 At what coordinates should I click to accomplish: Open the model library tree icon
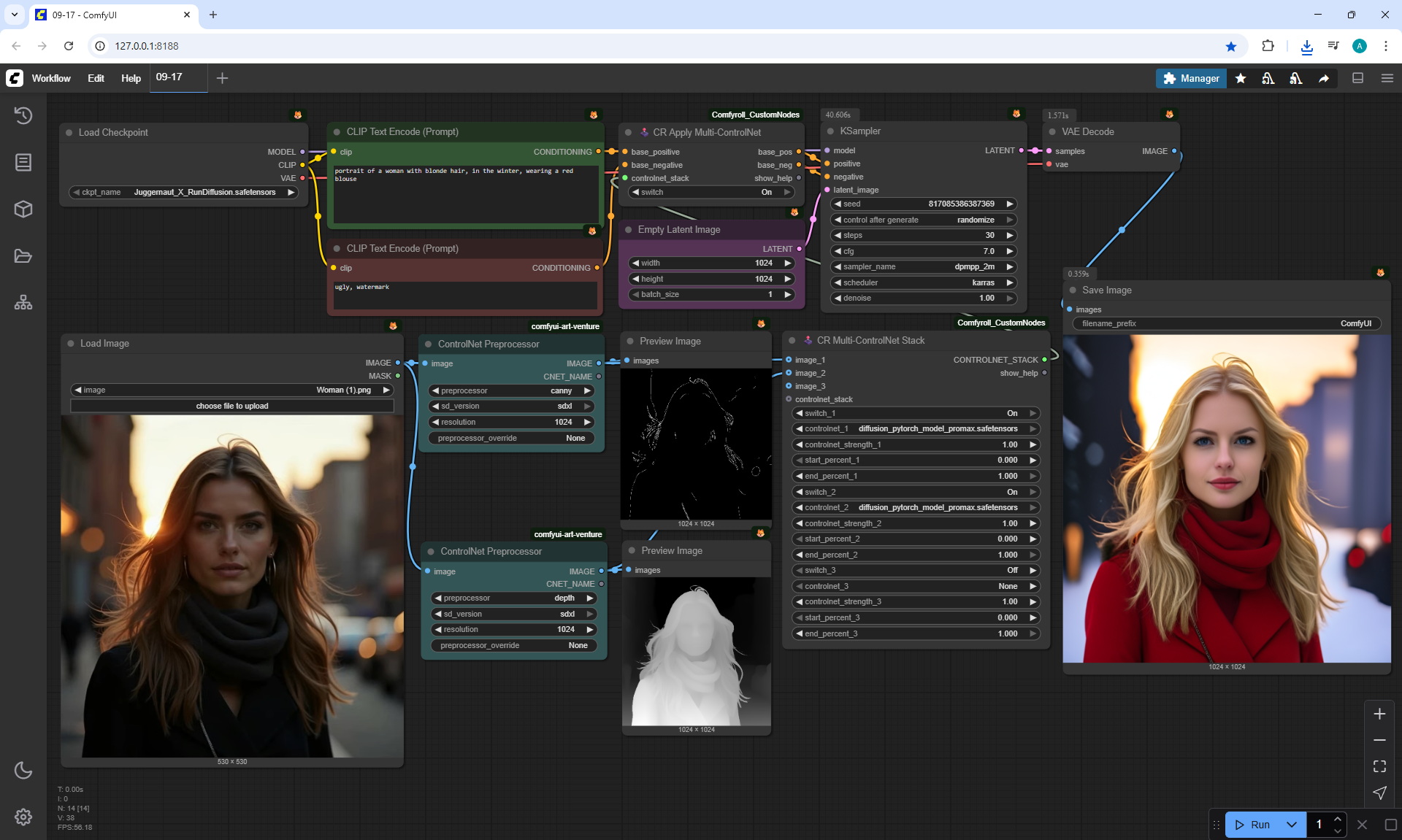(x=23, y=302)
